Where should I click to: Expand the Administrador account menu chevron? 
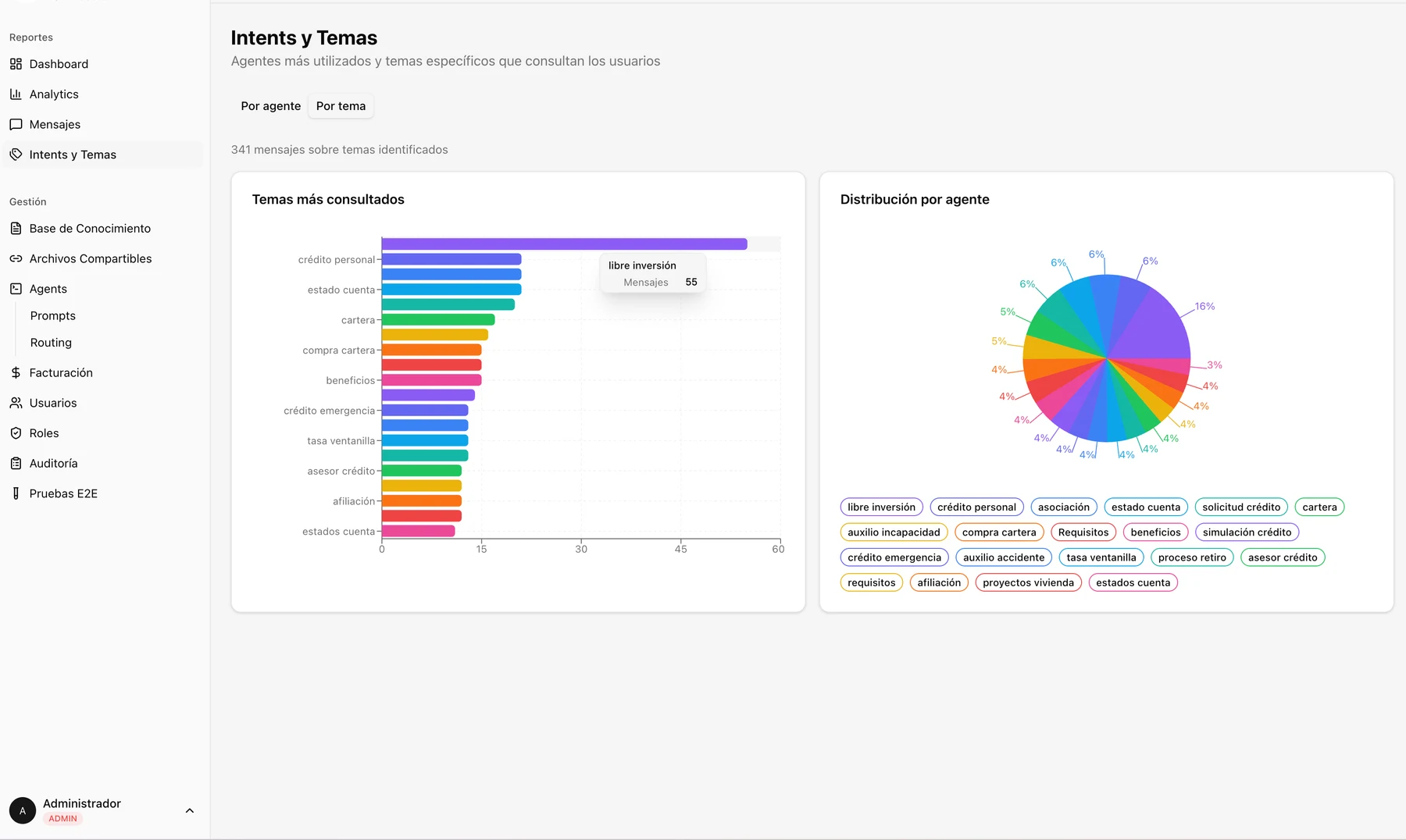[x=189, y=810]
